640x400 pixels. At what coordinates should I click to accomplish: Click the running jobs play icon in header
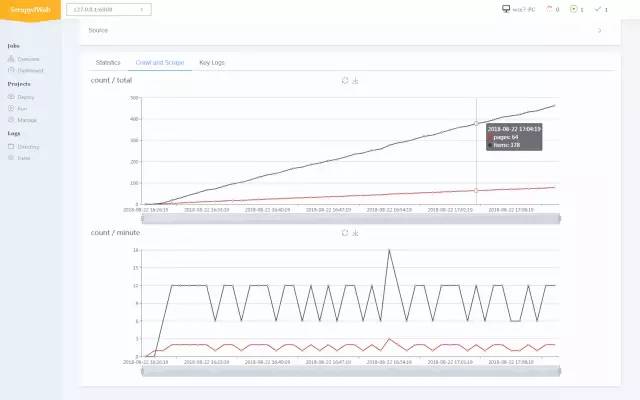(573, 9)
